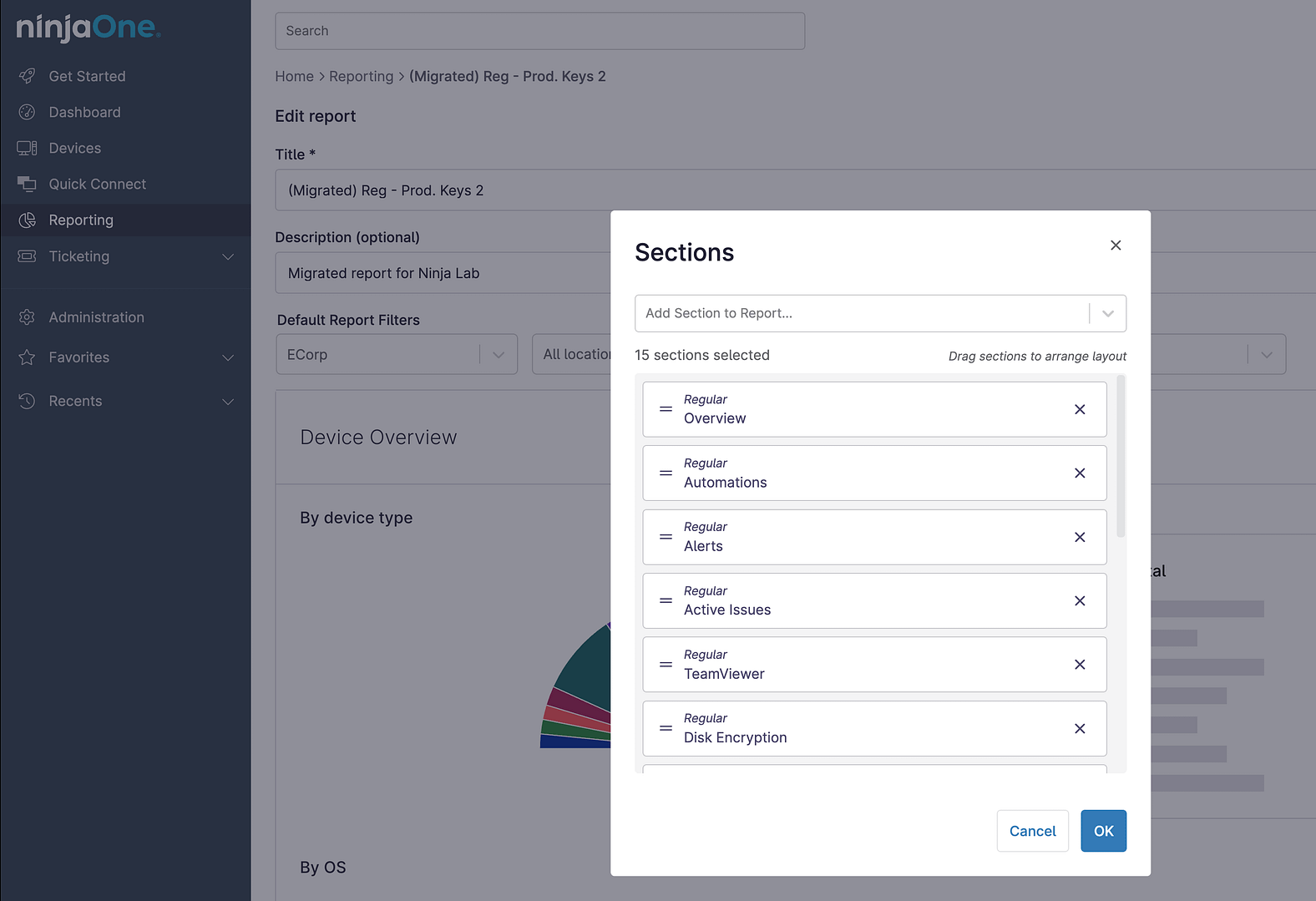
Task: Open the Administration gear icon
Action: pos(28,317)
